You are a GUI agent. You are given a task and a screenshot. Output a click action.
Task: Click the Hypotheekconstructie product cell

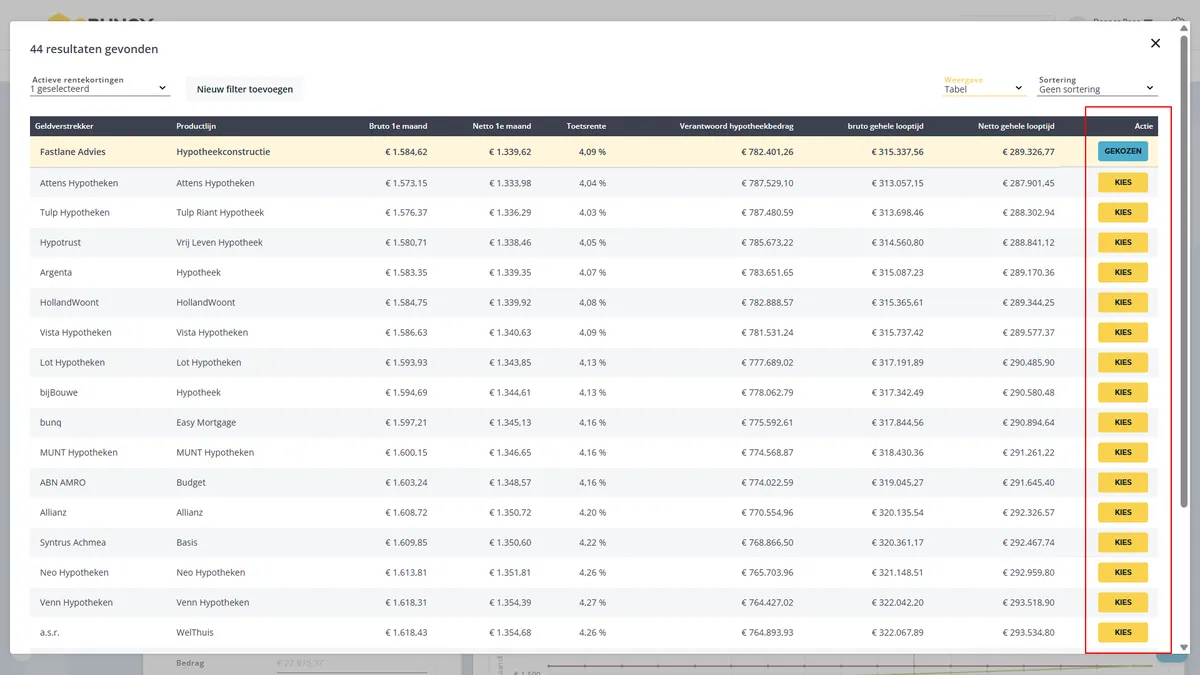pos(223,152)
